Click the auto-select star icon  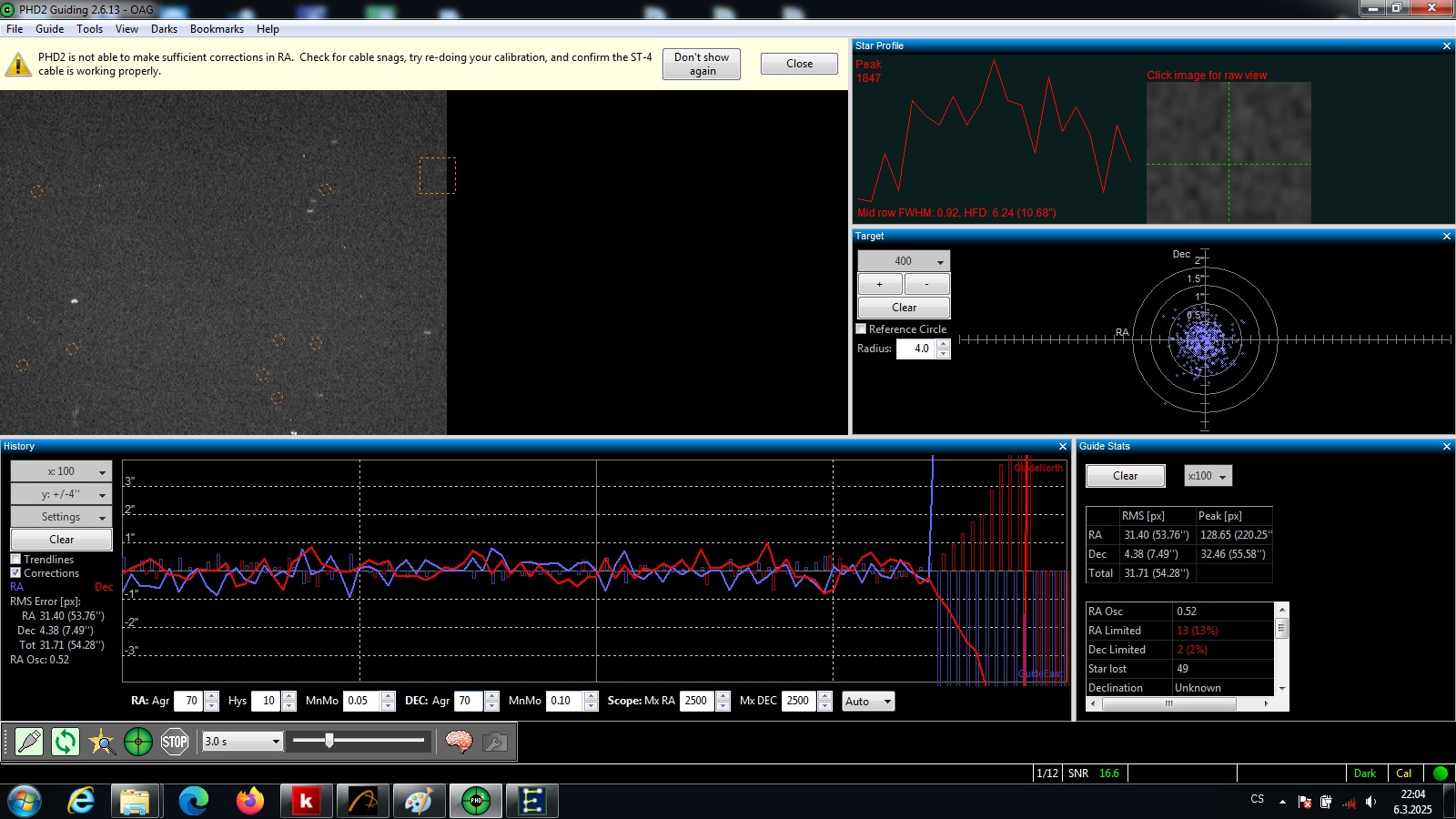[x=102, y=742]
